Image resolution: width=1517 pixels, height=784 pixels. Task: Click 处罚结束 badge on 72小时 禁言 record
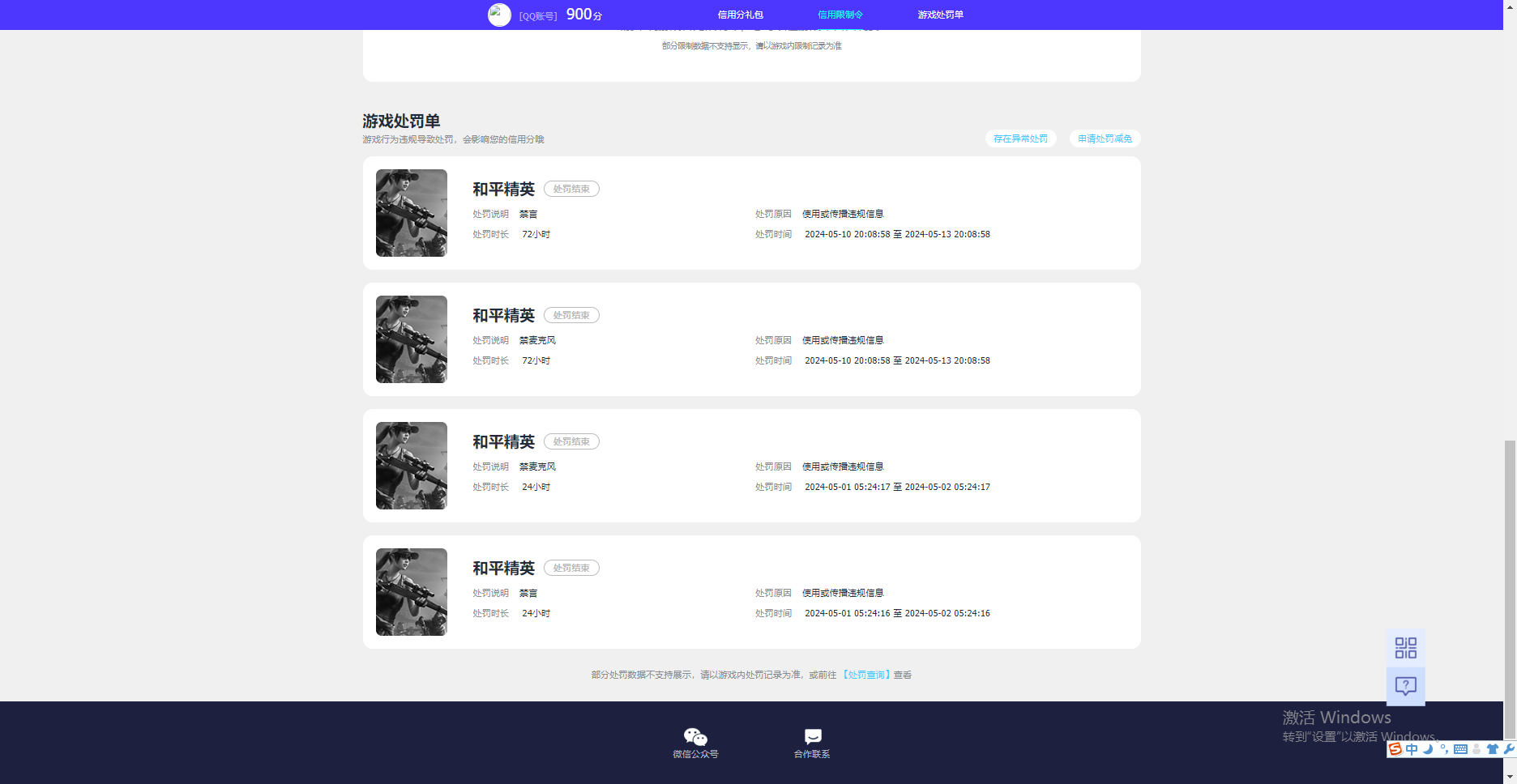coord(571,189)
